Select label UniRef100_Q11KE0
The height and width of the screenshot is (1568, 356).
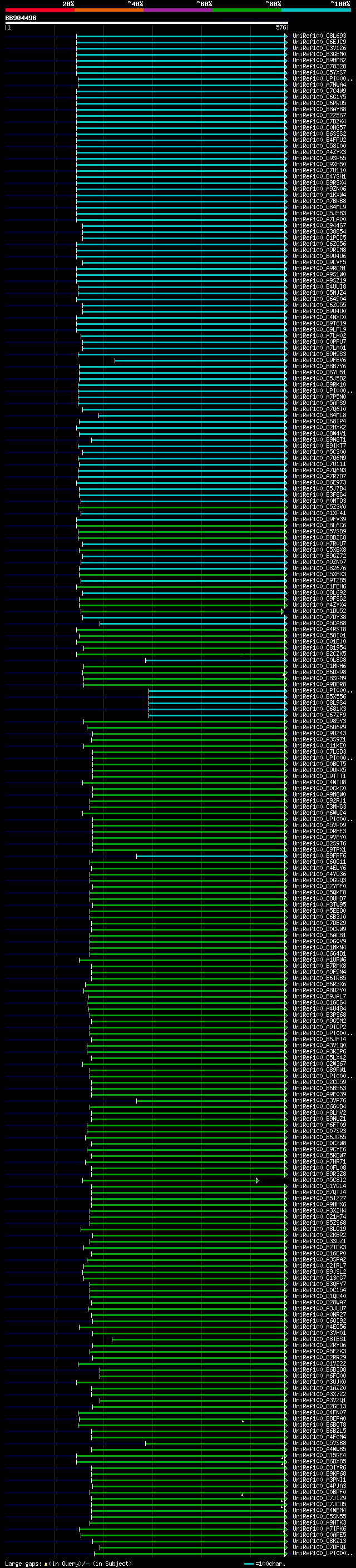(x=319, y=745)
